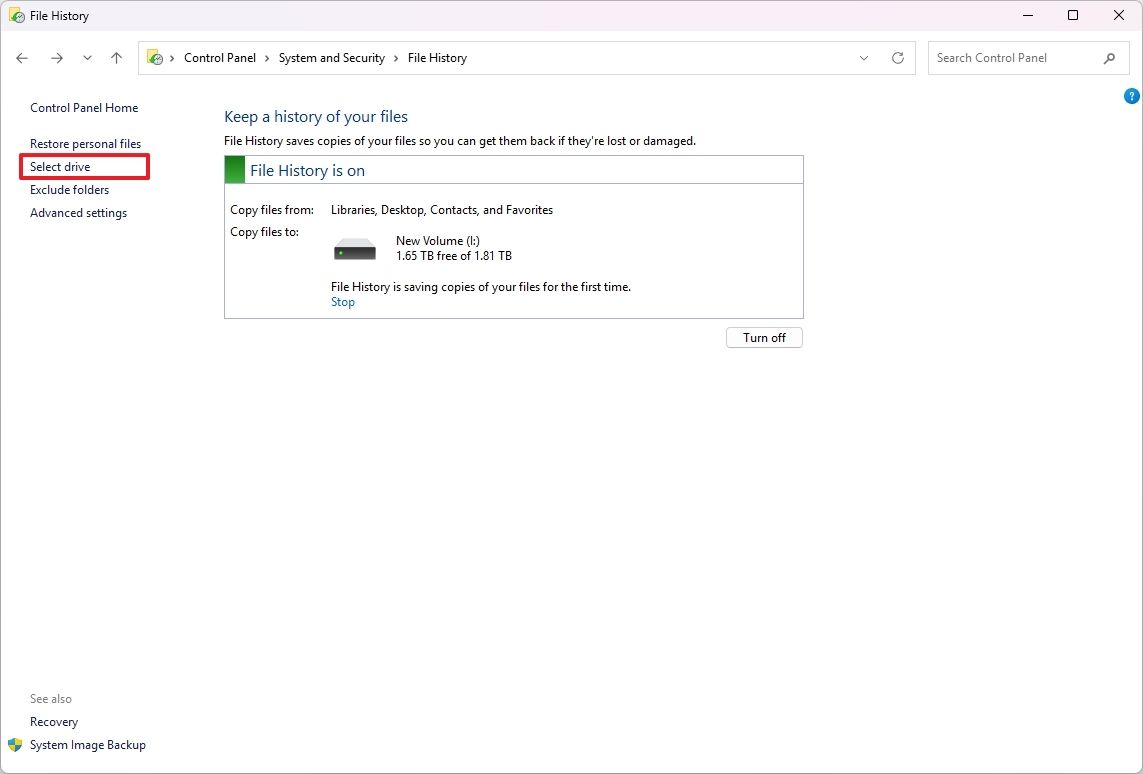Select File History in the breadcrumb path
The width and height of the screenshot is (1143, 774).
click(x=437, y=57)
